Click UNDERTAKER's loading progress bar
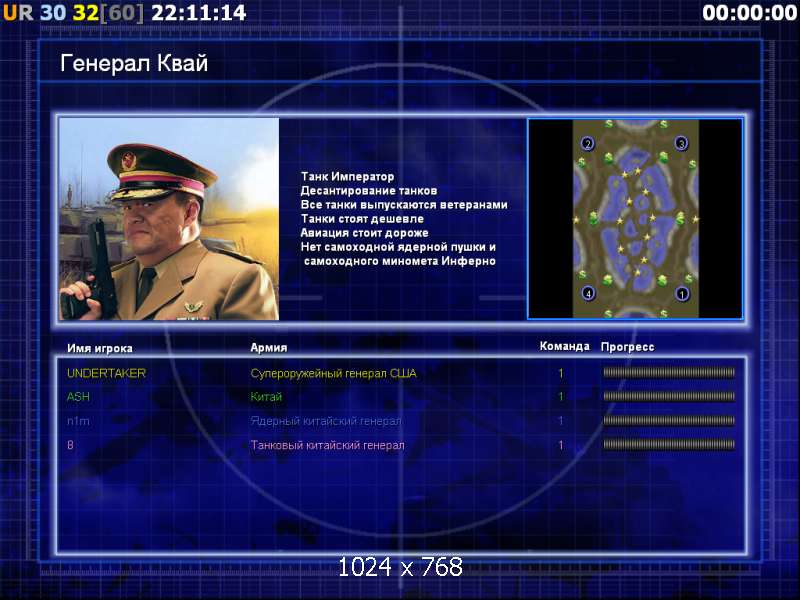 click(x=669, y=373)
